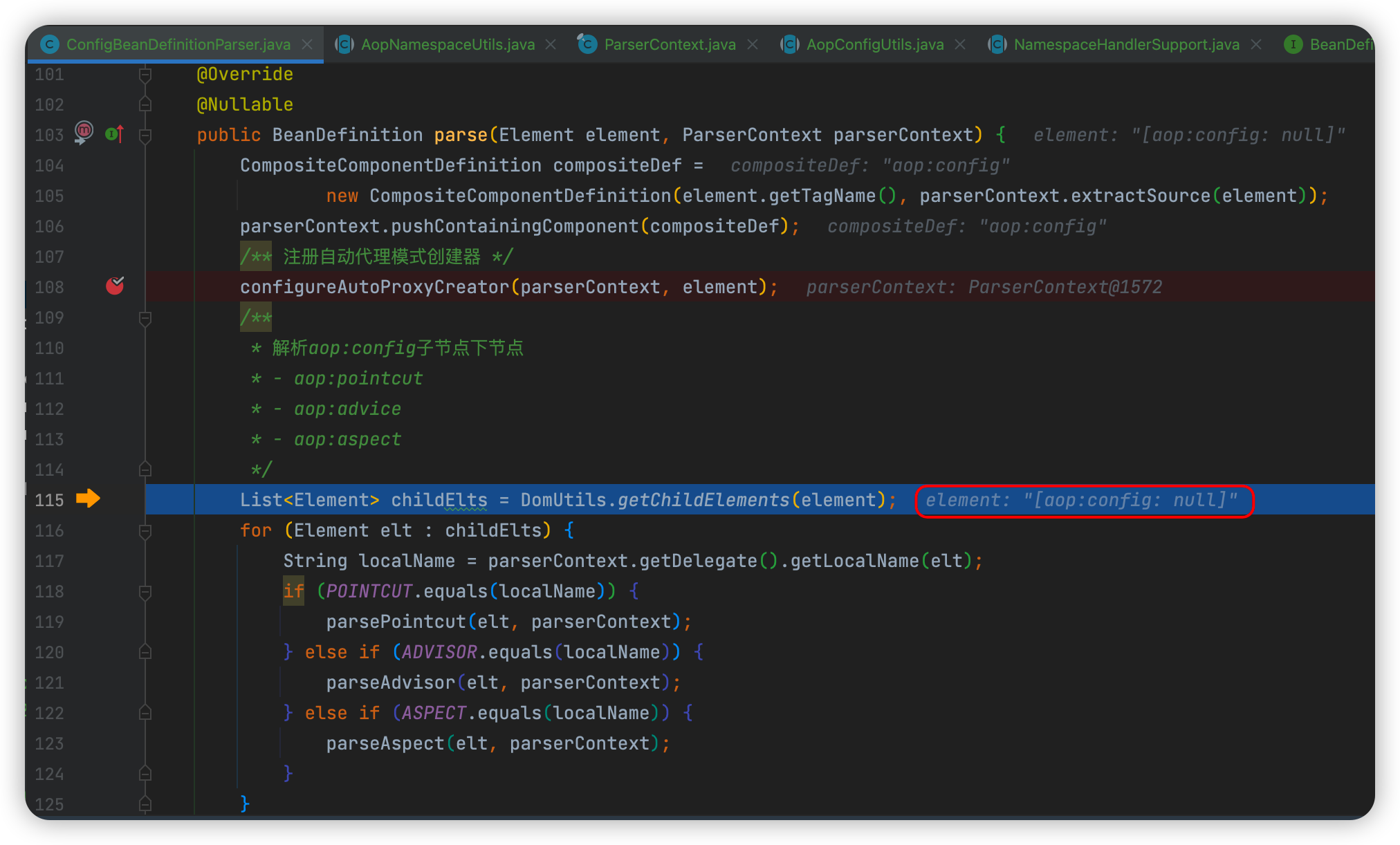Switch to the AopNamespaceUtils.java tab
The height and width of the screenshot is (845, 1400).
pyautogui.click(x=447, y=45)
